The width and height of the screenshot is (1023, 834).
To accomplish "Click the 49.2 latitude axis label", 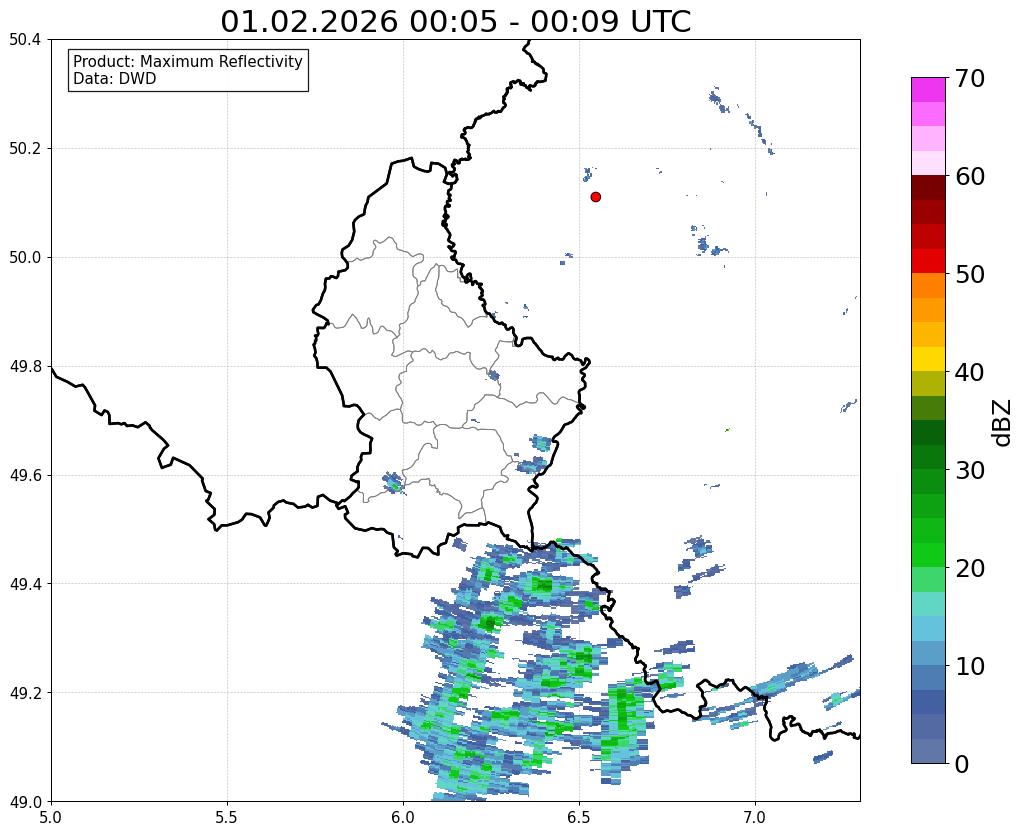I will click(25, 693).
